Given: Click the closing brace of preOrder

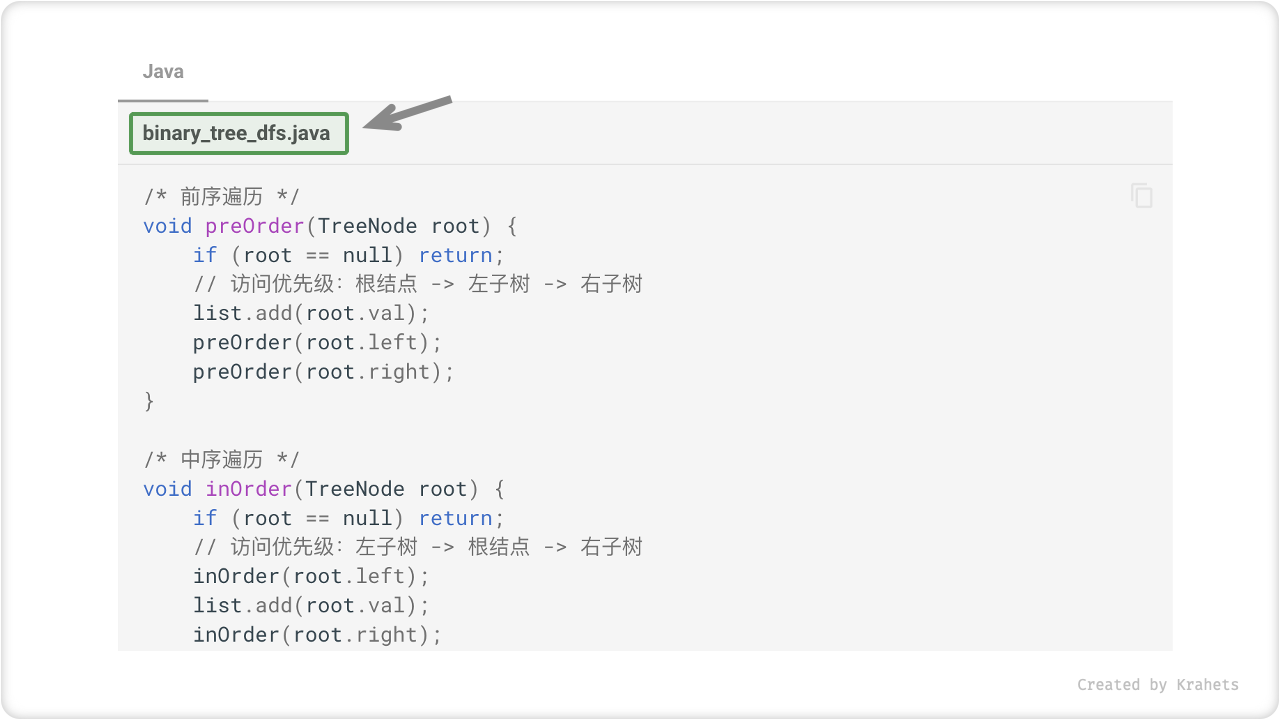Looking at the screenshot, I should 150,401.
